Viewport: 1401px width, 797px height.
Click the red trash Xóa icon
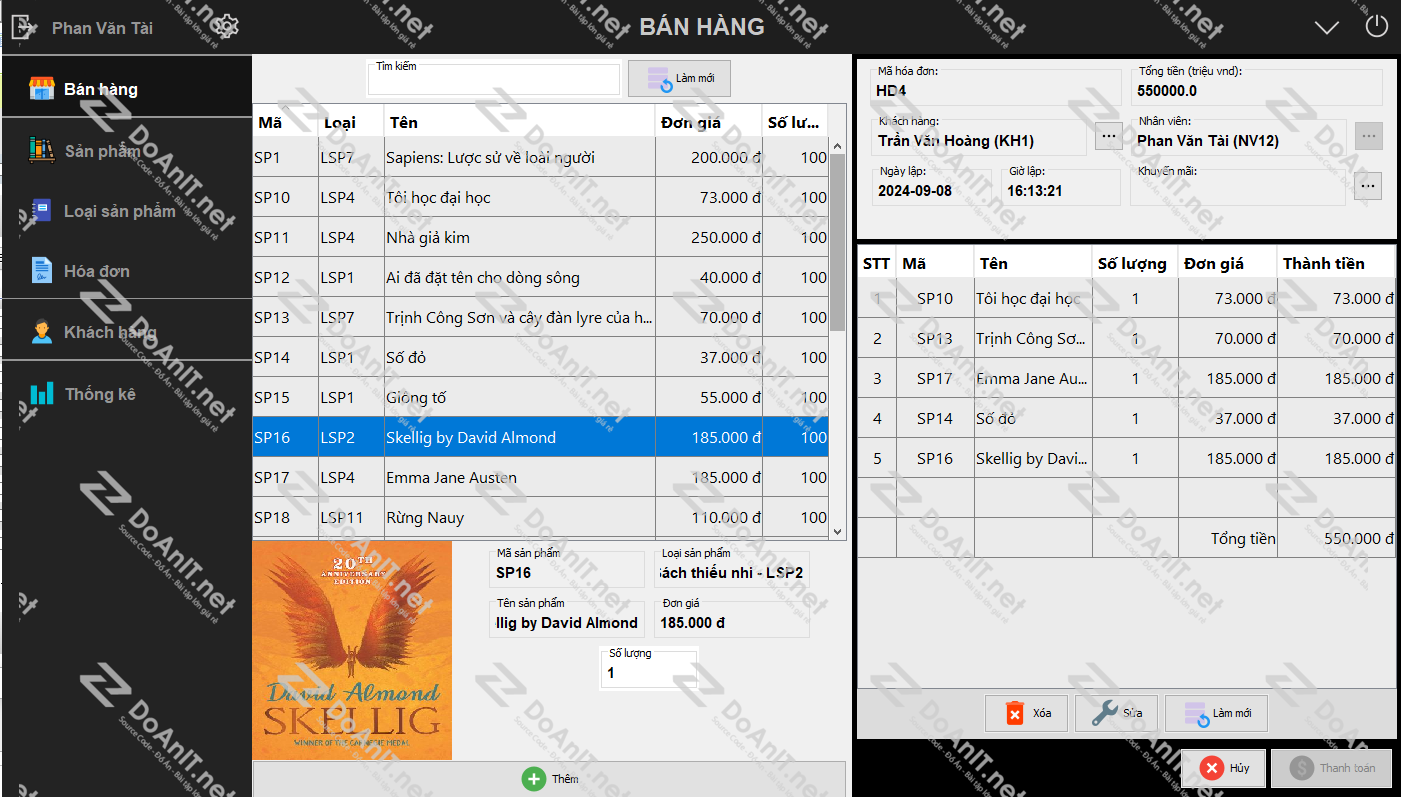click(x=1014, y=713)
